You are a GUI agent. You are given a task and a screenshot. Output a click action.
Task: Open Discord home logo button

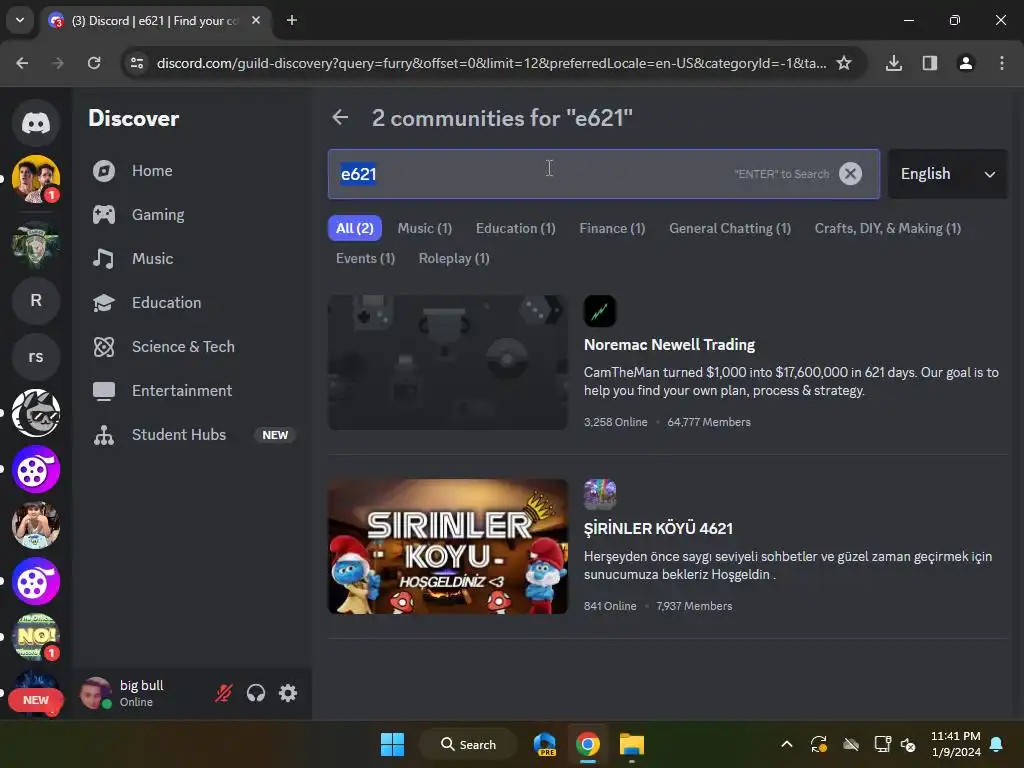pos(36,122)
